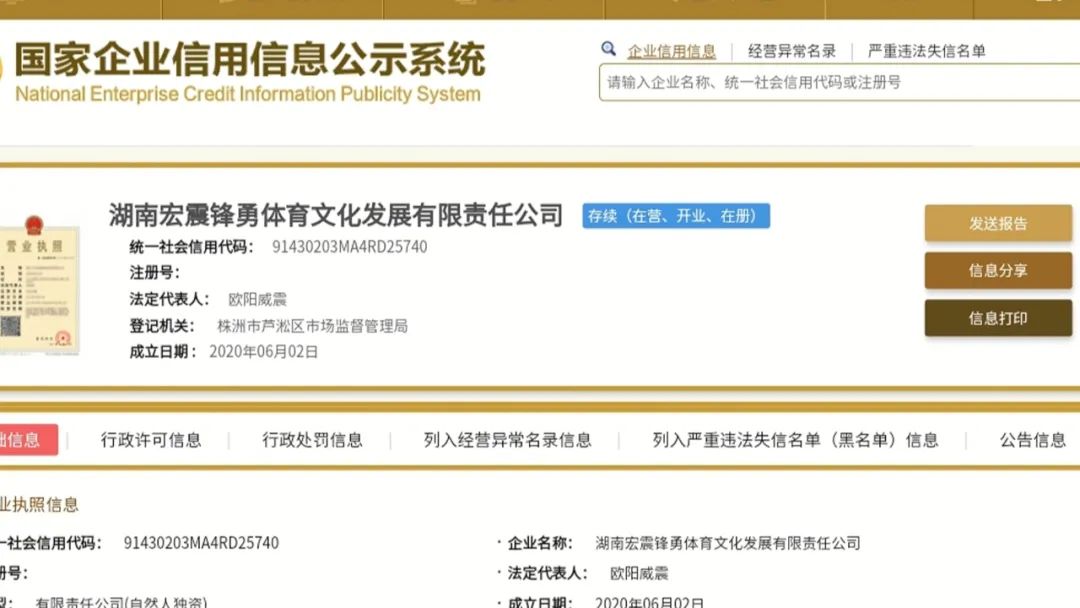Viewport: 1080px width, 608px height.
Task: Open the business license thumbnail image
Action: (39, 284)
